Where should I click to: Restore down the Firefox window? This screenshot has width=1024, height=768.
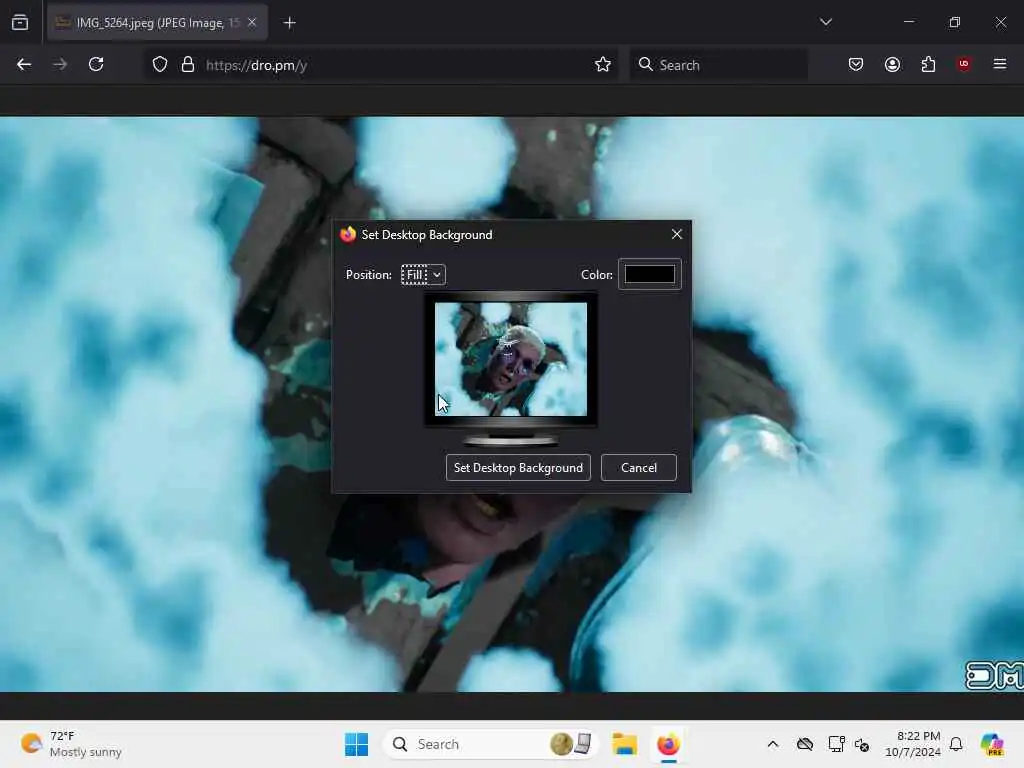[x=955, y=22]
